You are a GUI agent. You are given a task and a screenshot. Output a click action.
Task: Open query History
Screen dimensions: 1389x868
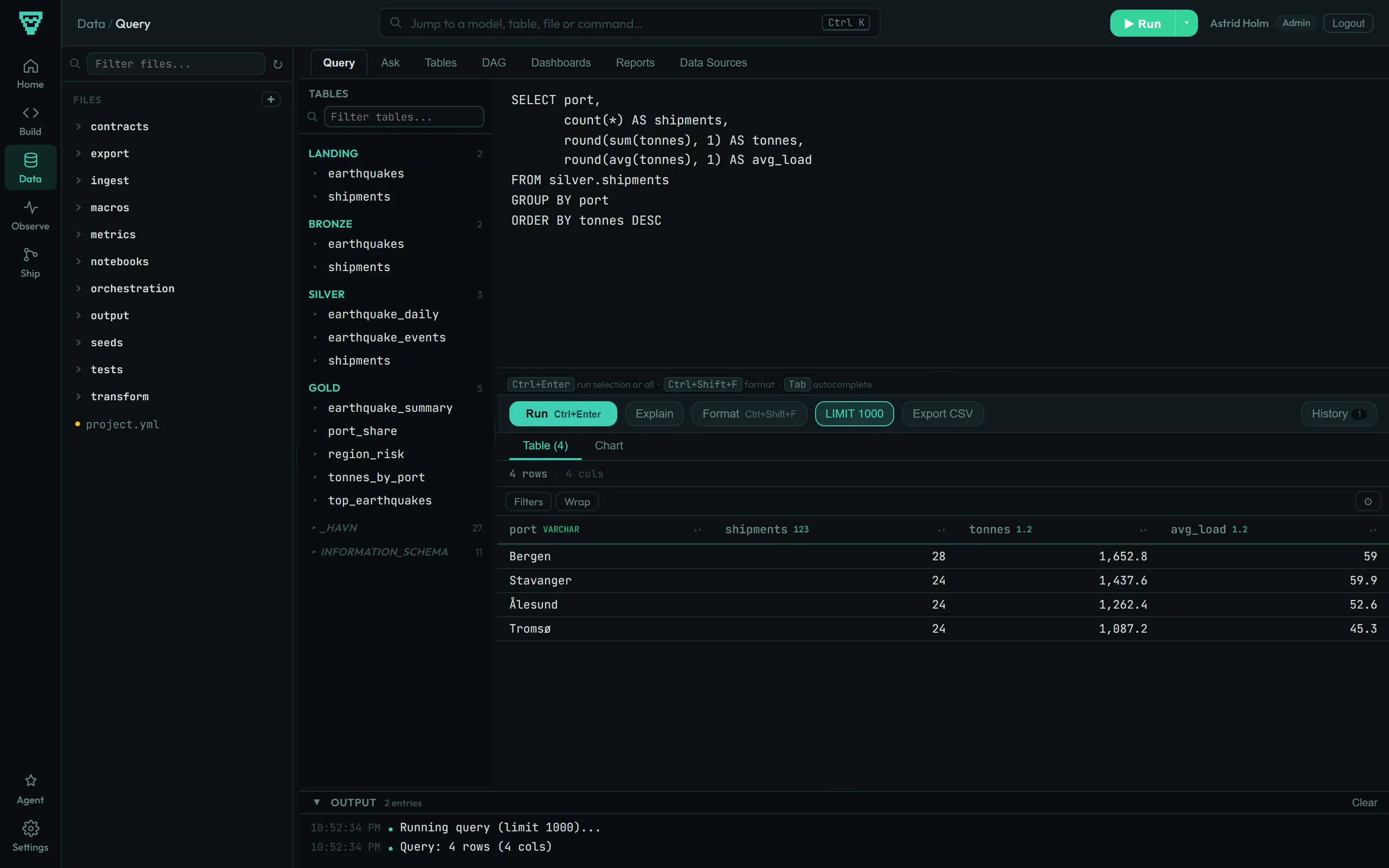coord(1338,414)
